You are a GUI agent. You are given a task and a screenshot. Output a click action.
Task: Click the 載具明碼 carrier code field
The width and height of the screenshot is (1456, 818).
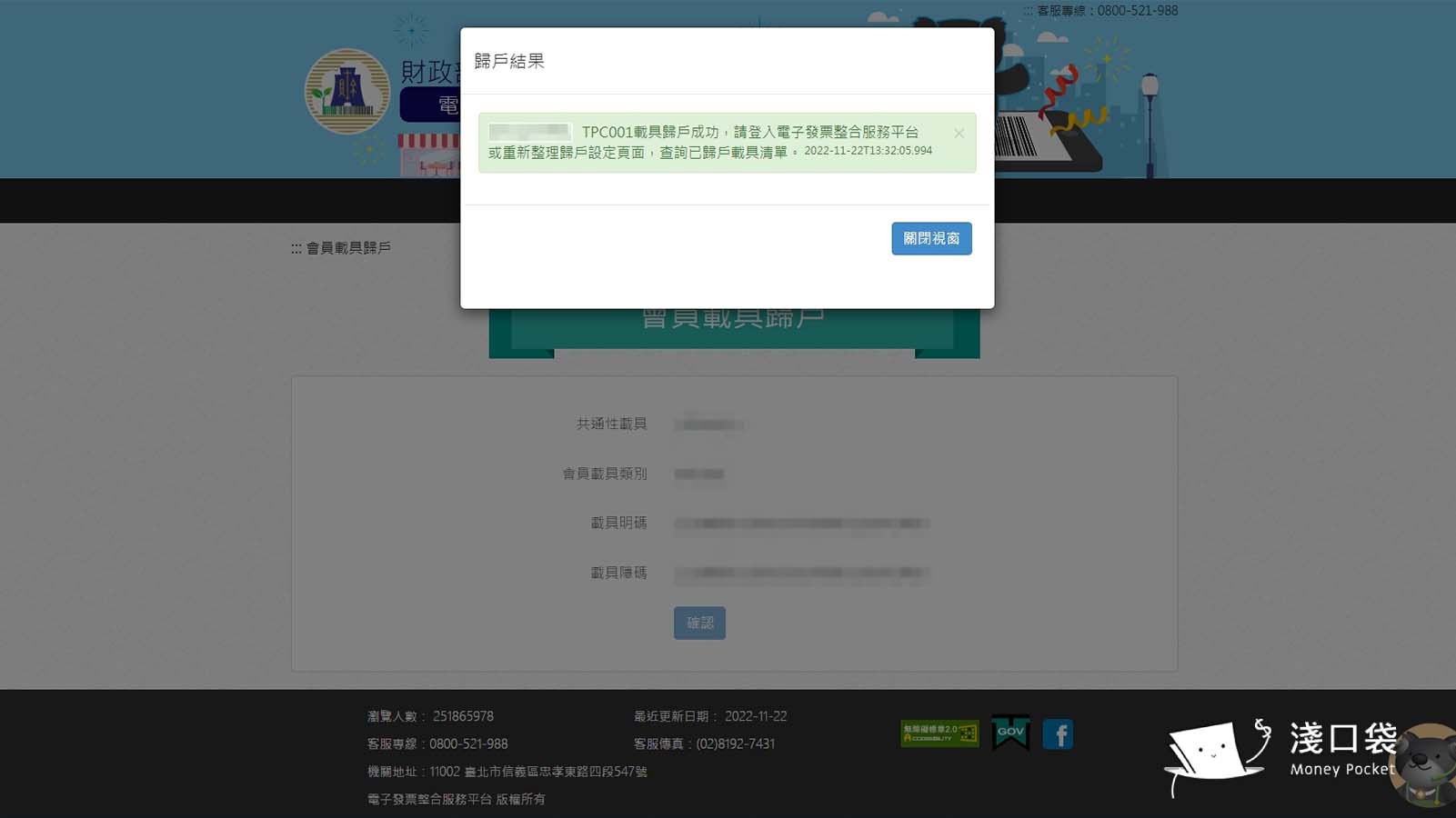(x=800, y=523)
